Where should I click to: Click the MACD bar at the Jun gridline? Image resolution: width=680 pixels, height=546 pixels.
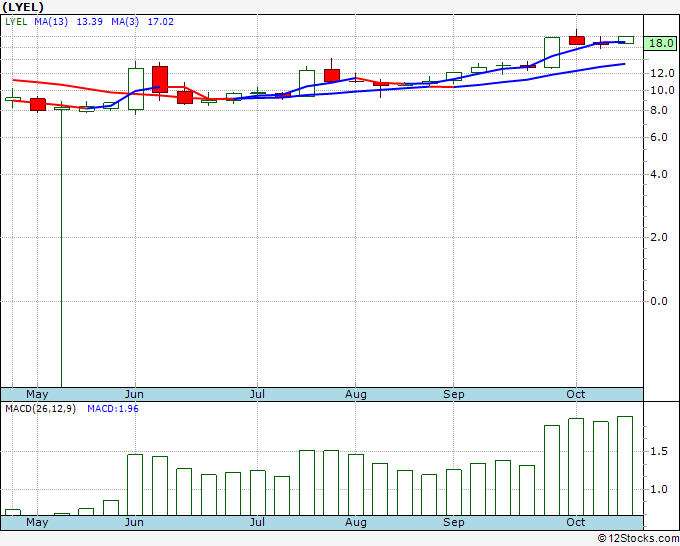click(x=135, y=485)
